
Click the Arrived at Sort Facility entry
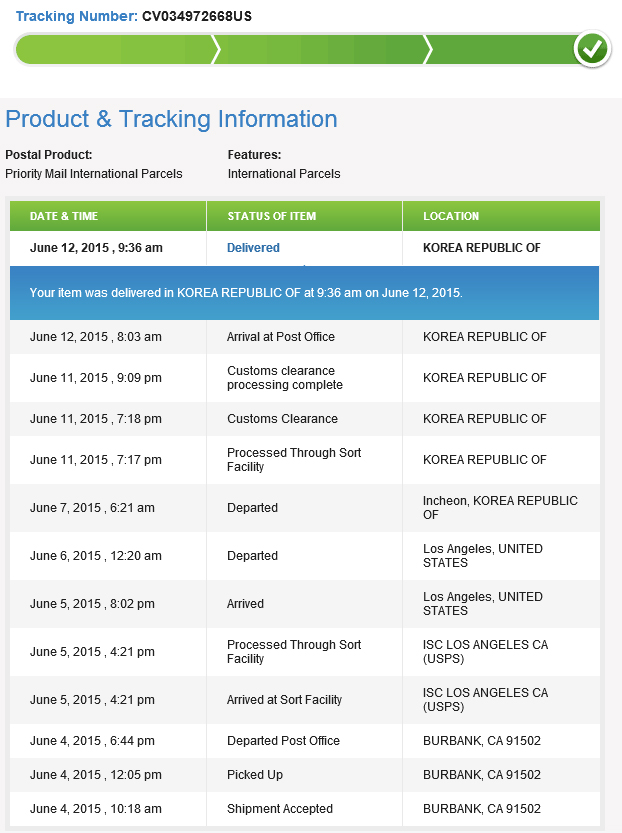tap(284, 700)
